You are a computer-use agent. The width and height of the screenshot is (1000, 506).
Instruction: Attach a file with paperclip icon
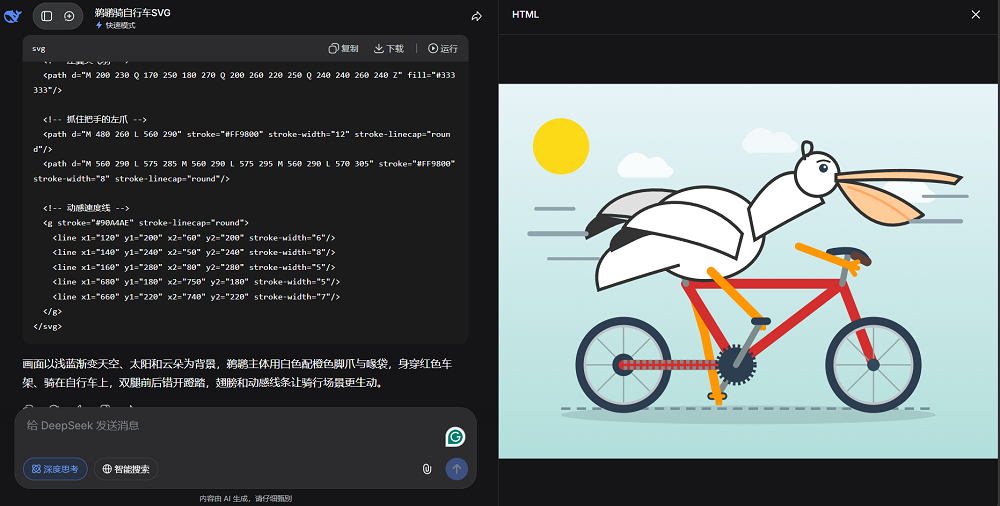(427, 469)
